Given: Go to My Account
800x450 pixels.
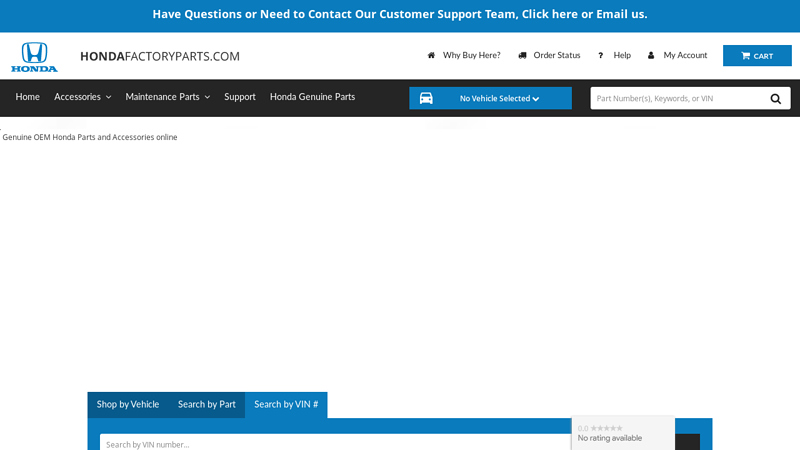Looking at the screenshot, I should pyautogui.click(x=685, y=55).
